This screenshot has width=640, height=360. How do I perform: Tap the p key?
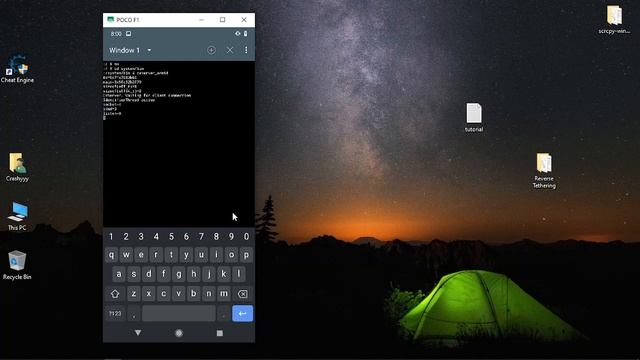click(247, 255)
